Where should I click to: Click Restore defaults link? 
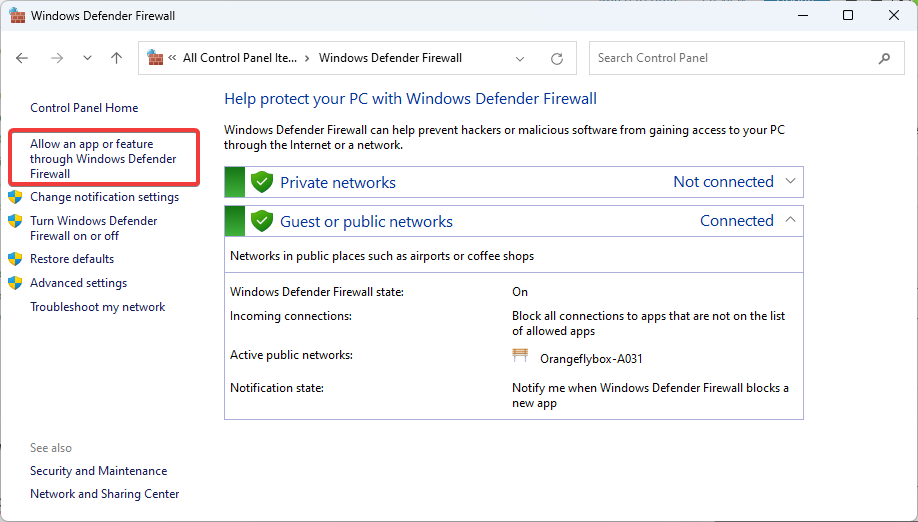tap(72, 259)
